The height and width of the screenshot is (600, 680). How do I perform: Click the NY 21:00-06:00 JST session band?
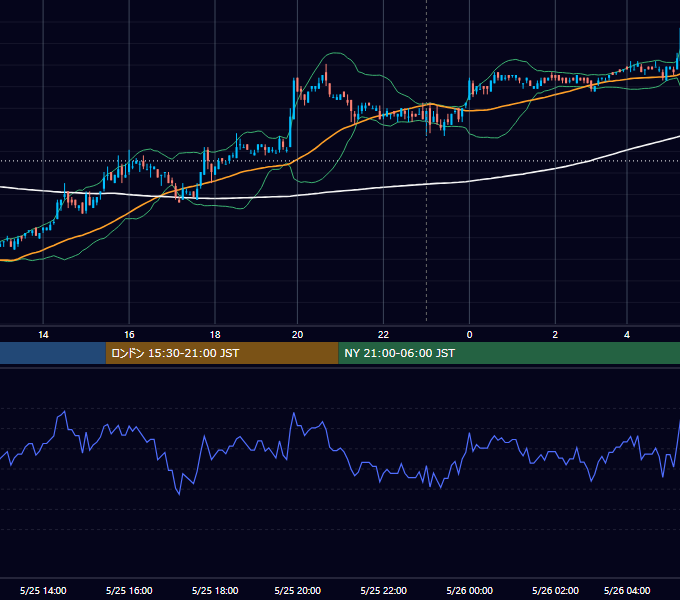point(509,353)
